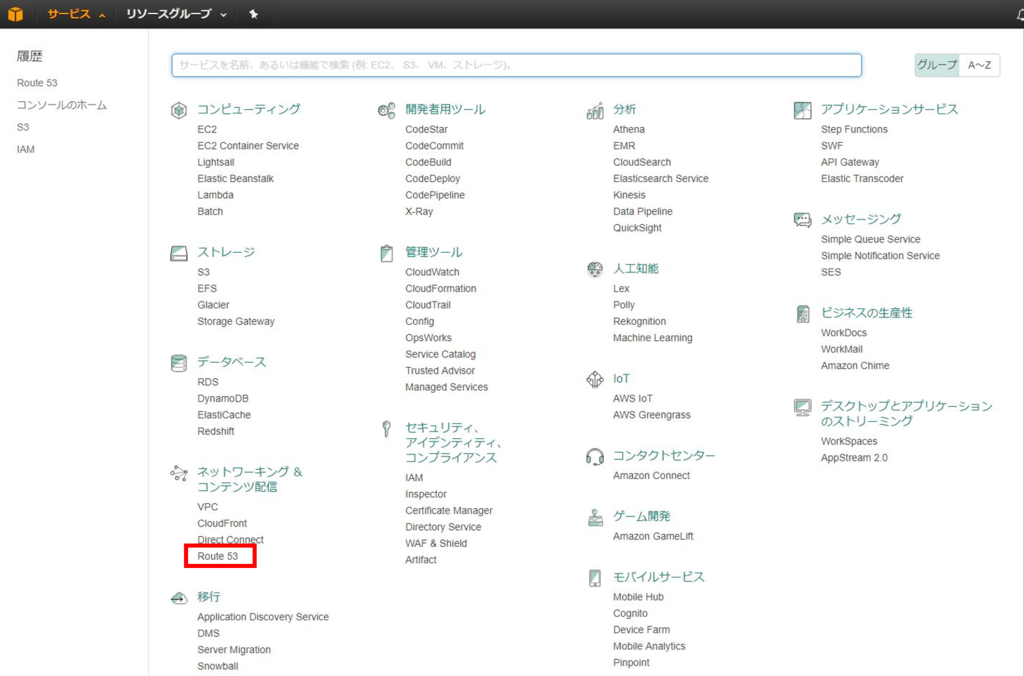Open Server Migration
Image resolution: width=1024 pixels, height=676 pixels.
tap(234, 650)
